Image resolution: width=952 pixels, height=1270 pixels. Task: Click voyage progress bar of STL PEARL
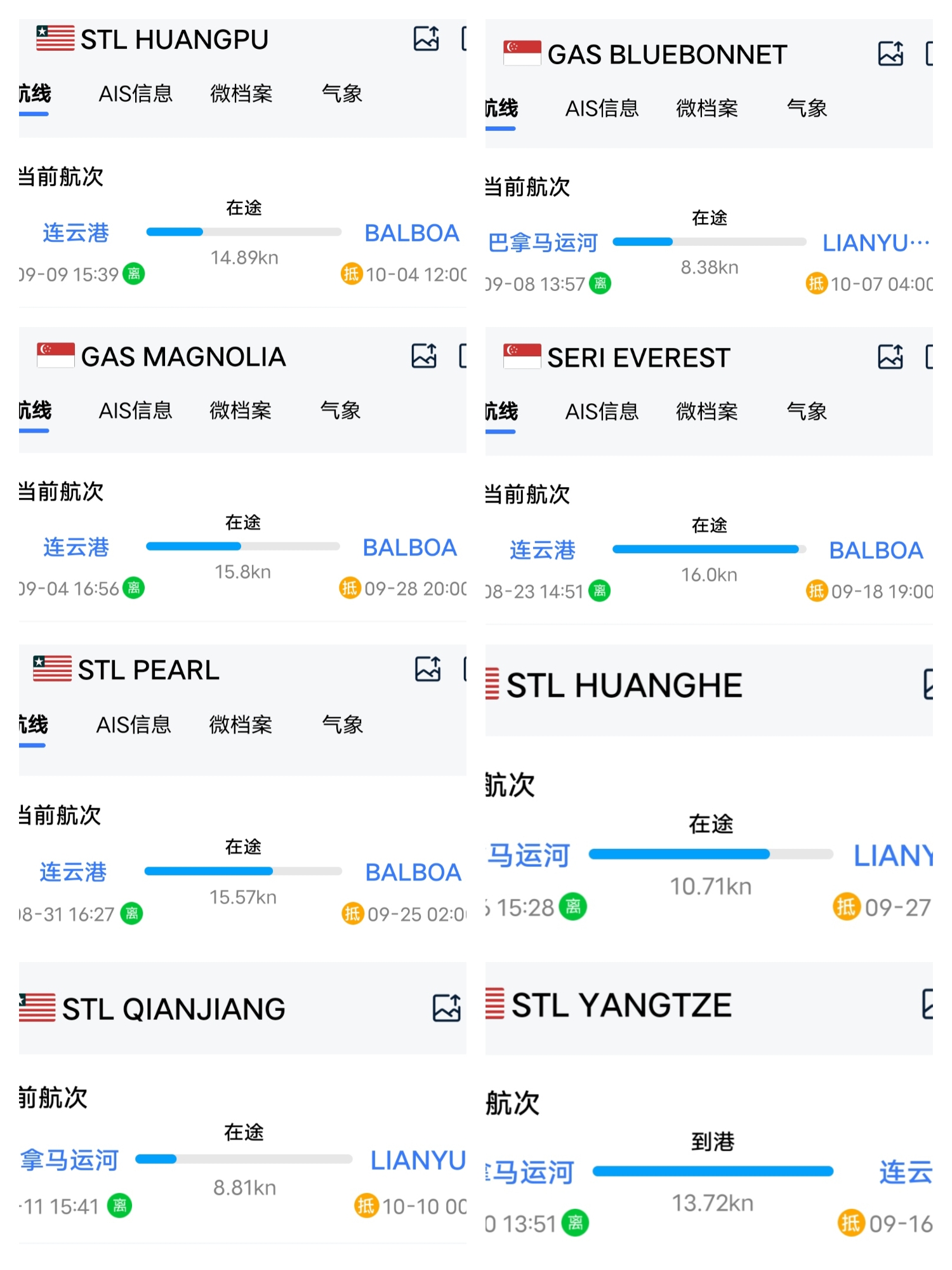(243, 871)
